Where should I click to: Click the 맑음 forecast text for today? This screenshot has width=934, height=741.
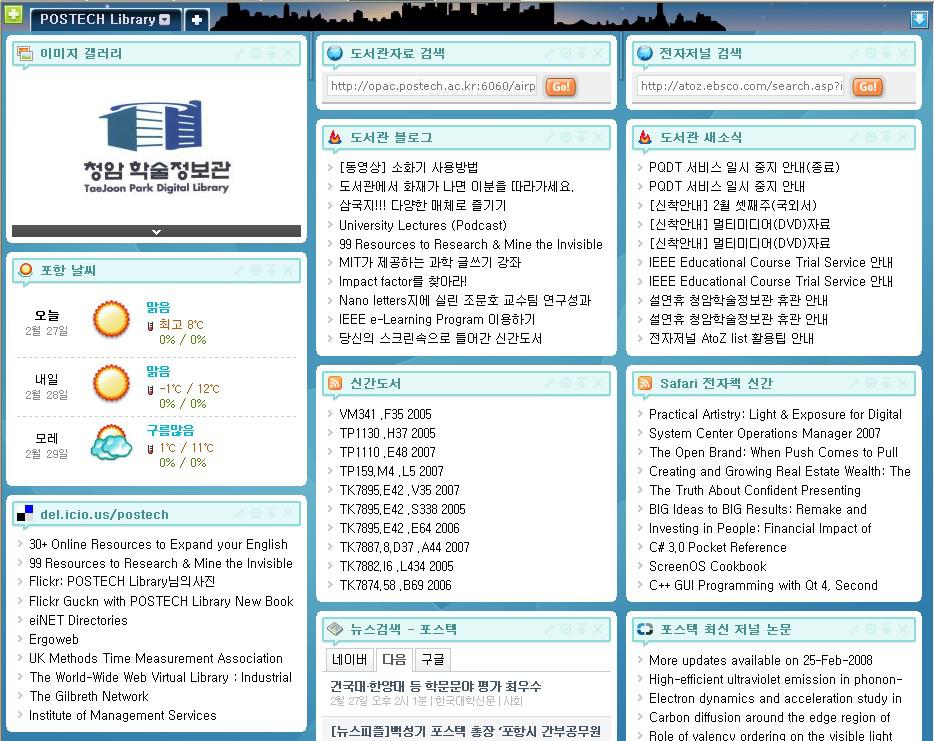click(158, 307)
